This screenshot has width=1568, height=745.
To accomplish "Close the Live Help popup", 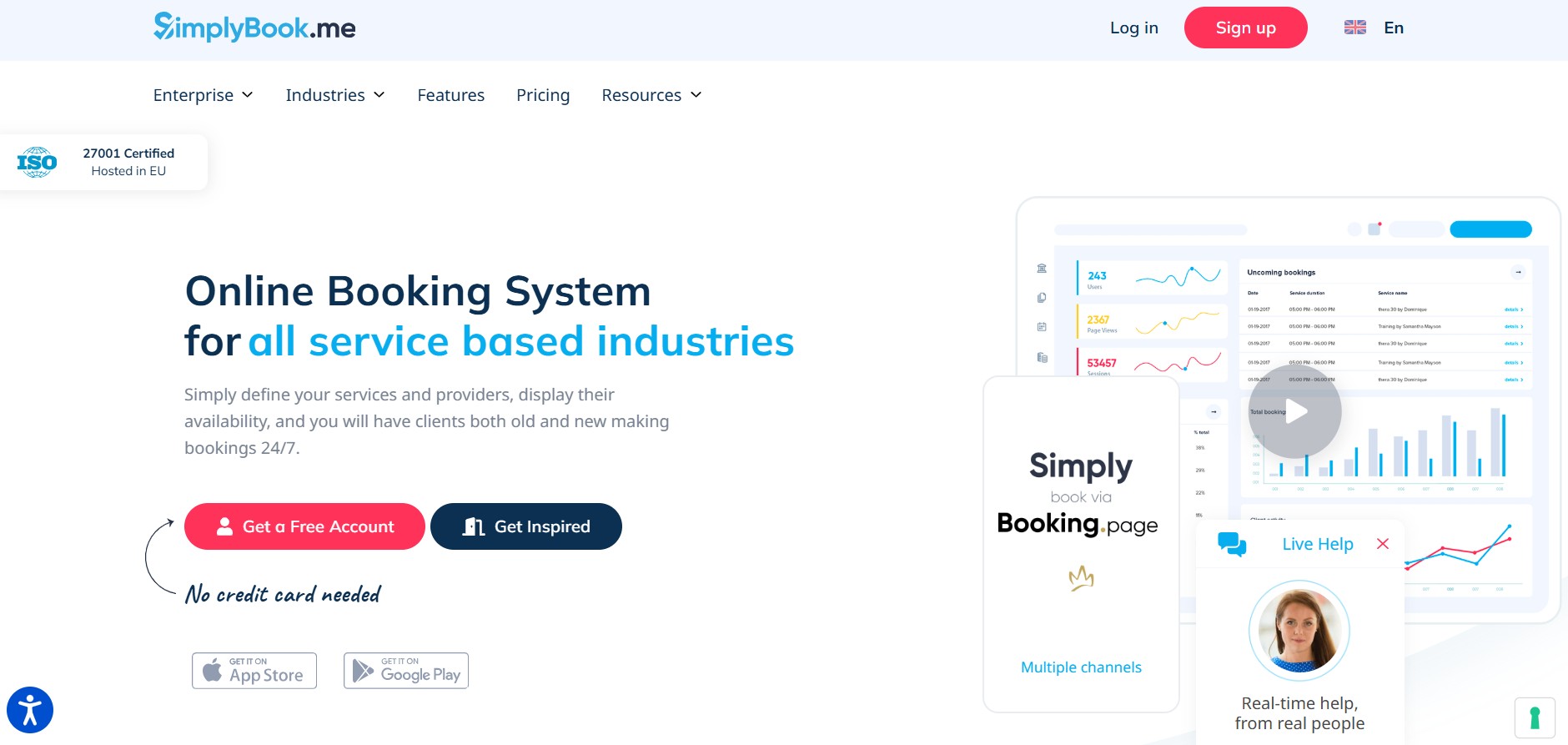I will [1383, 544].
